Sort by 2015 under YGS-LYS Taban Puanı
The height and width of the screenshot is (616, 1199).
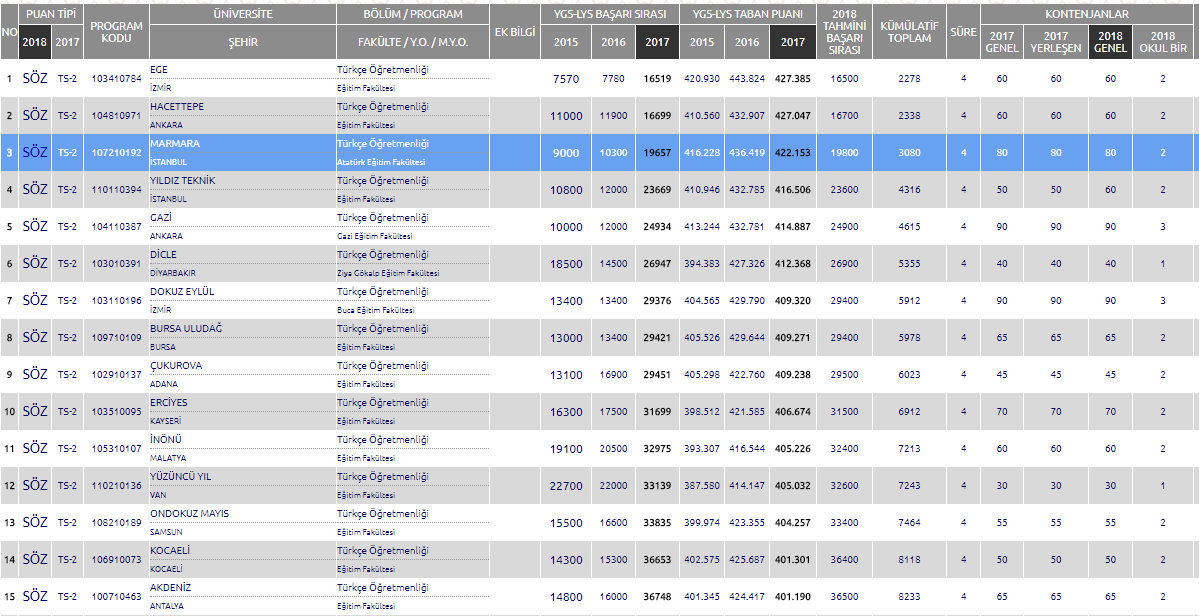[701, 42]
